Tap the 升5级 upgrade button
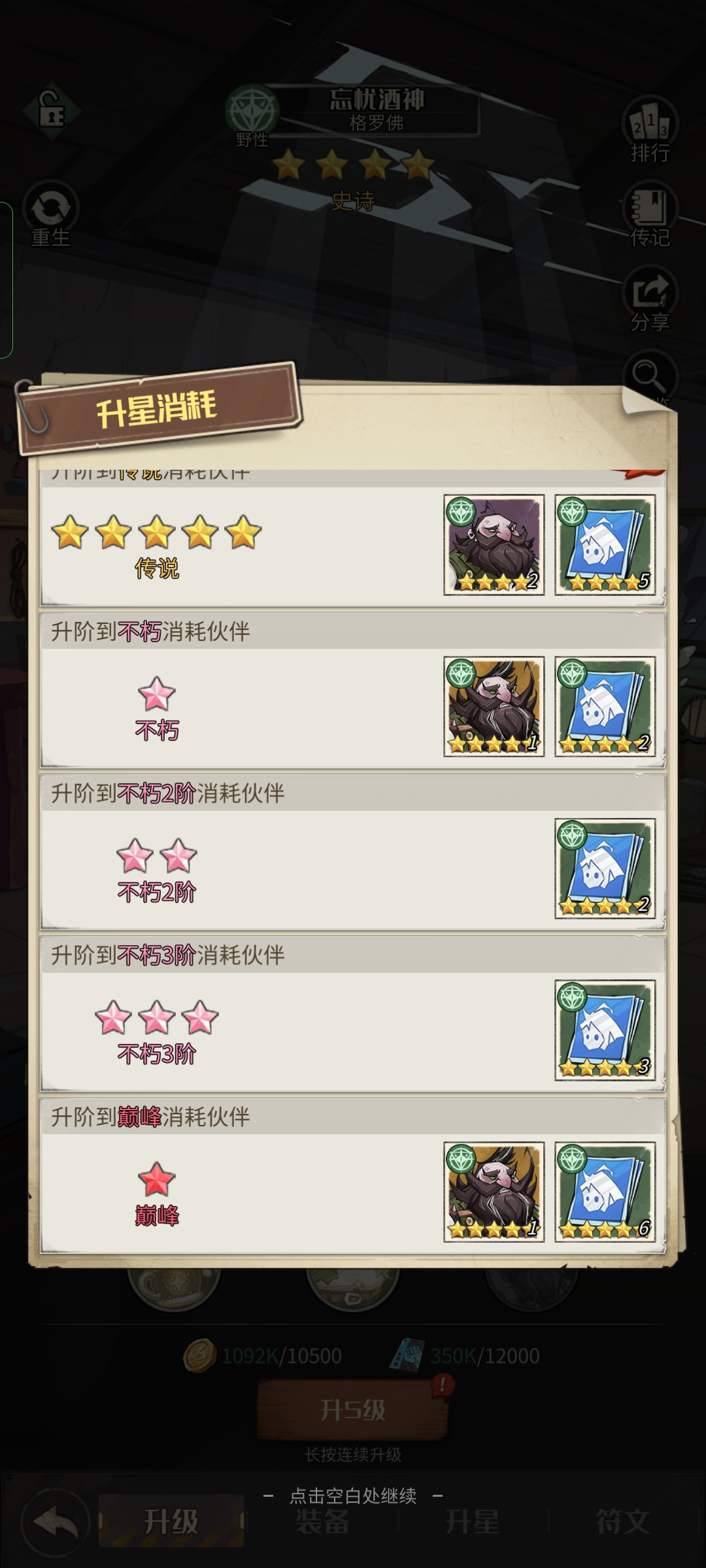Image resolution: width=706 pixels, height=1568 pixels. pyautogui.click(x=353, y=1409)
